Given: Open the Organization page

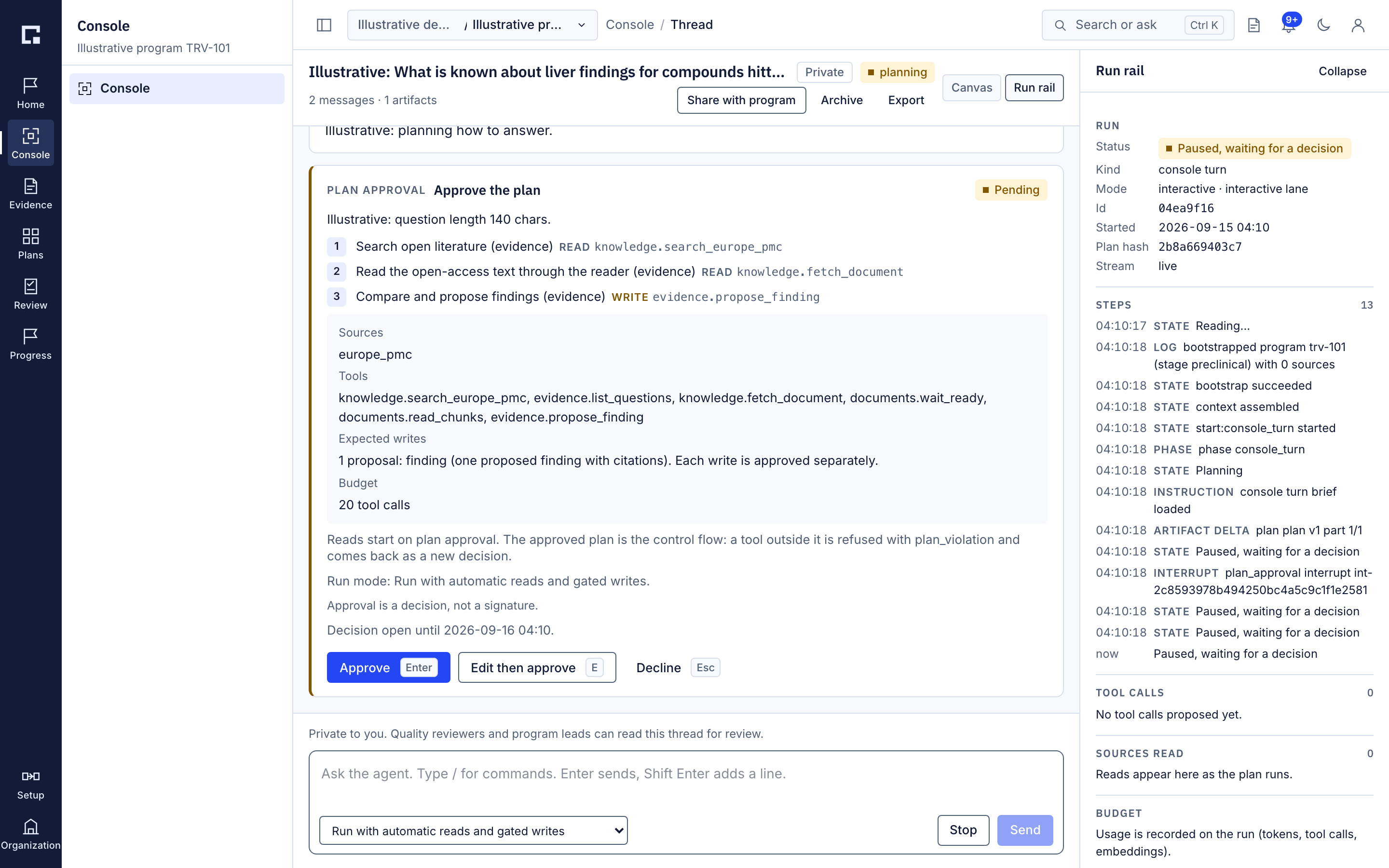Looking at the screenshot, I should 30,835.
